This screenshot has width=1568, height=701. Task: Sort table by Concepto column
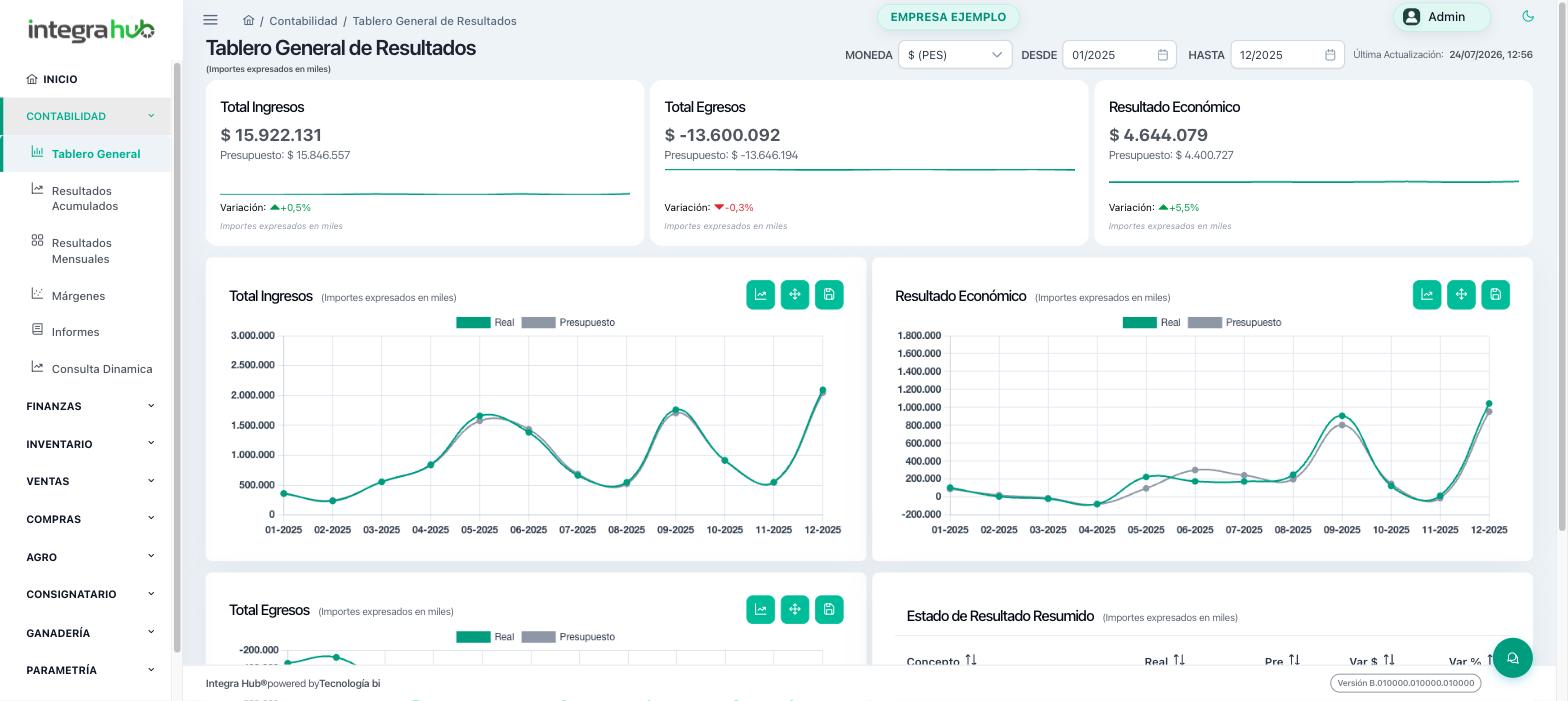pos(941,661)
